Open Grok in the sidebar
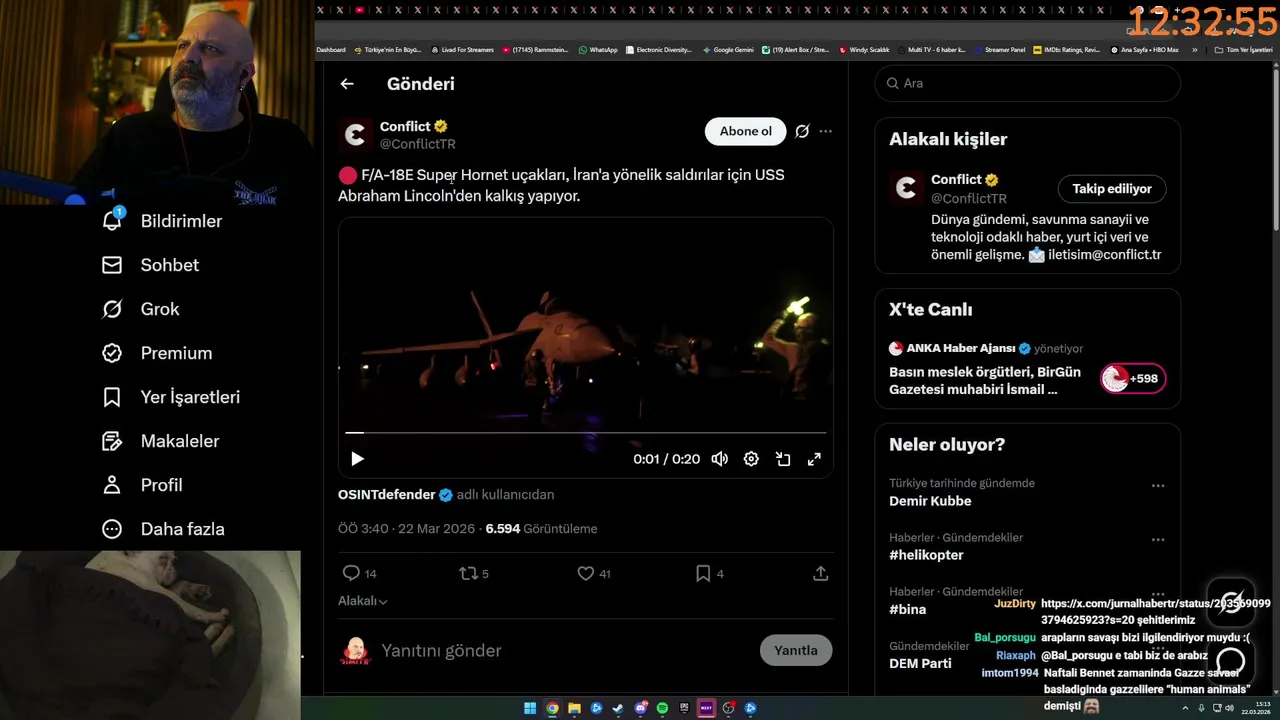Screen dimensions: 1280x720 pos(140,309)
